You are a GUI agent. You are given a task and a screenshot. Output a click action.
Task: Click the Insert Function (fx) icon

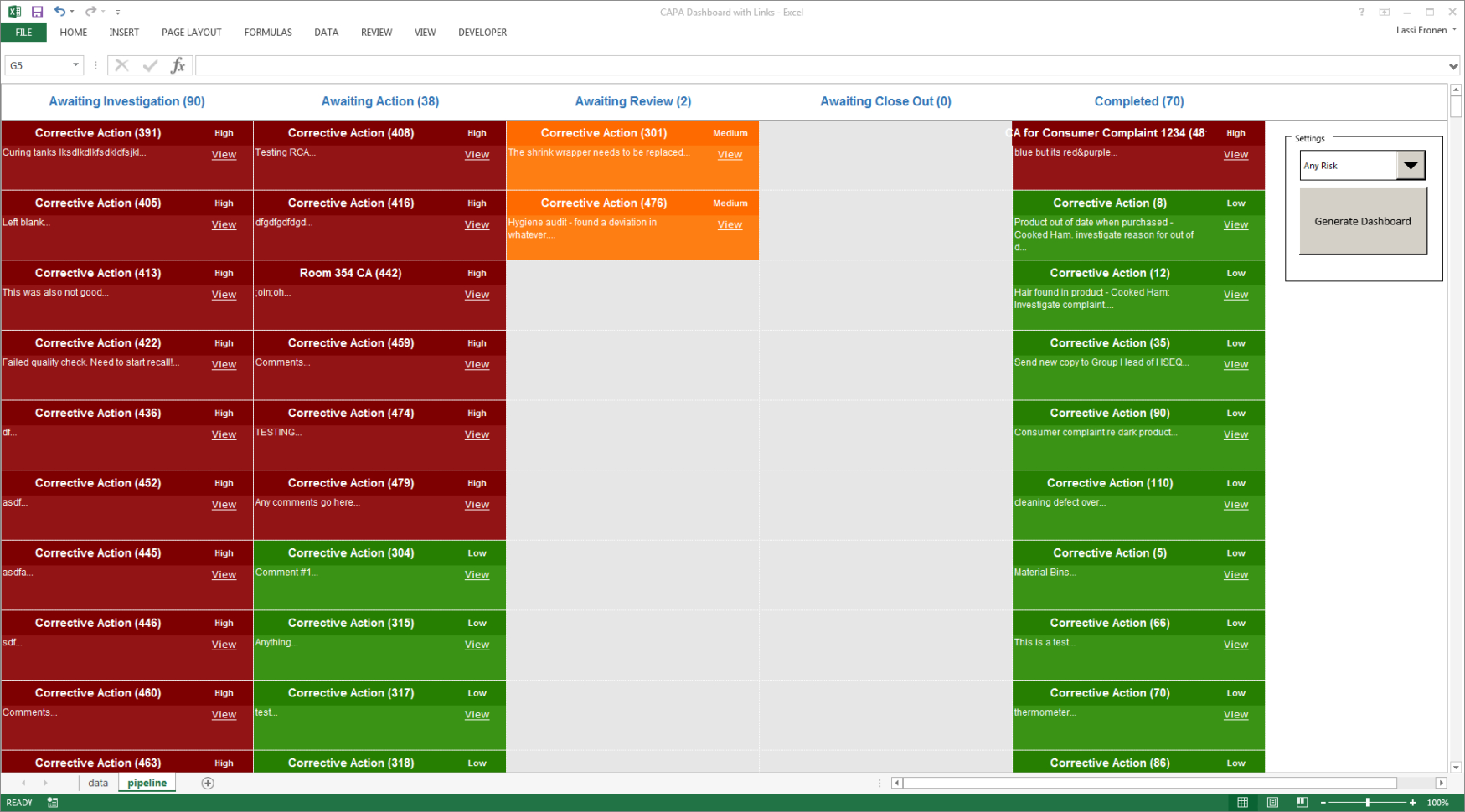(178, 64)
